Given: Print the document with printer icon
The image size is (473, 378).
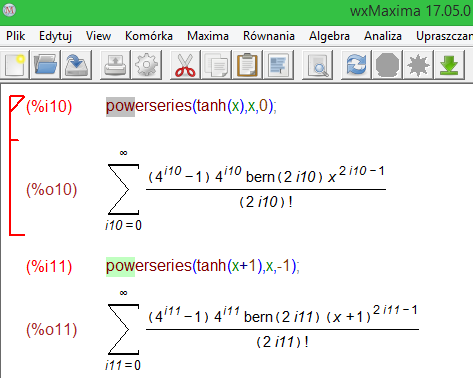Looking at the screenshot, I should [x=115, y=65].
